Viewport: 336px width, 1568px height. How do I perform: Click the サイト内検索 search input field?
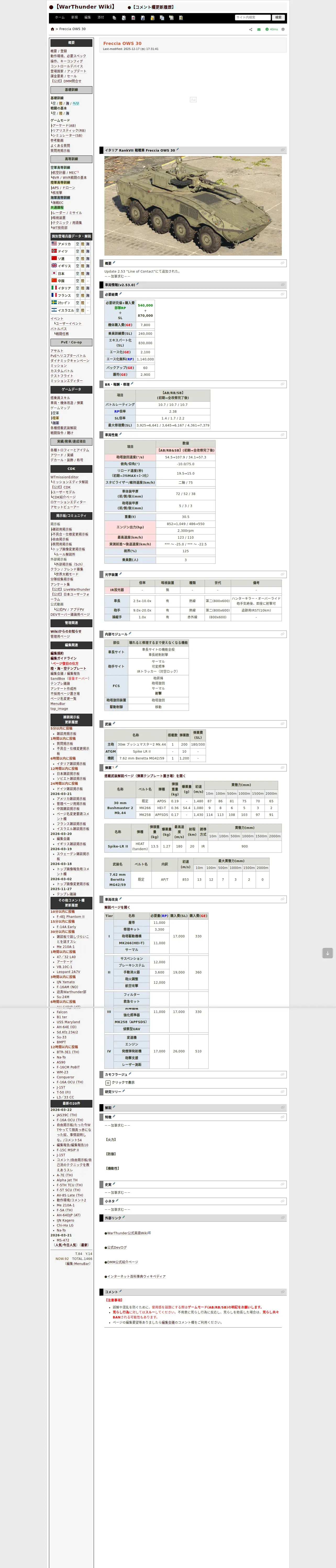(253, 18)
